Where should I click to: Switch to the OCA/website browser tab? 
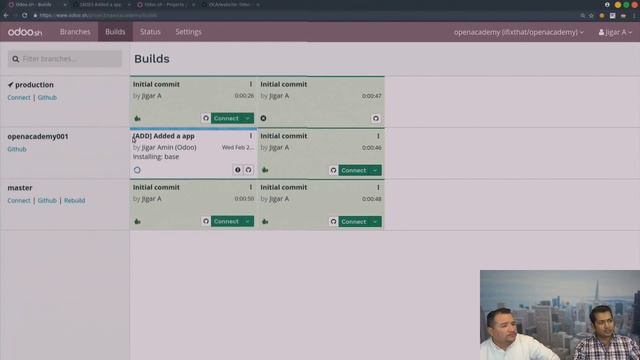(x=229, y=4)
